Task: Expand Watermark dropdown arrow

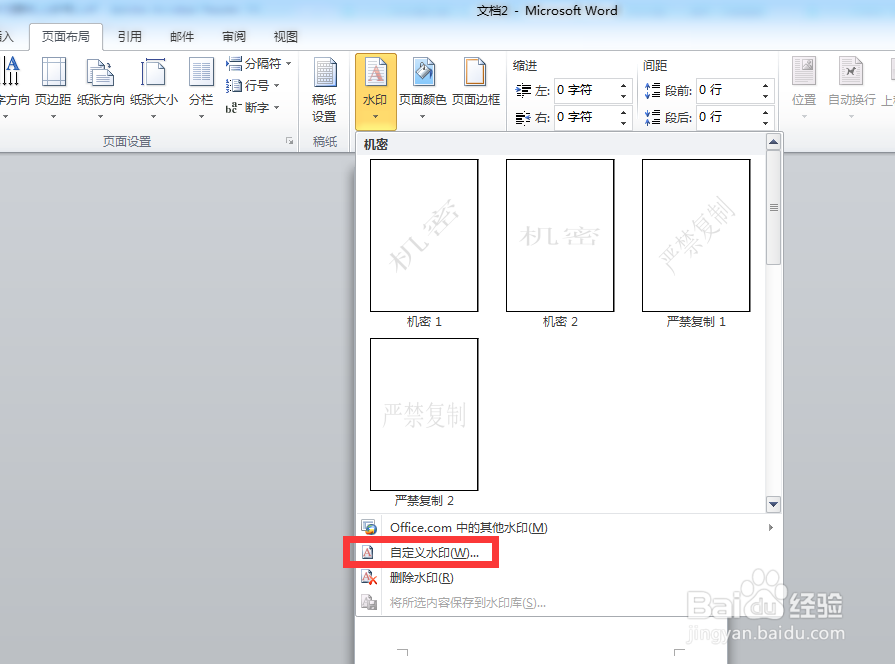Action: pos(376,117)
